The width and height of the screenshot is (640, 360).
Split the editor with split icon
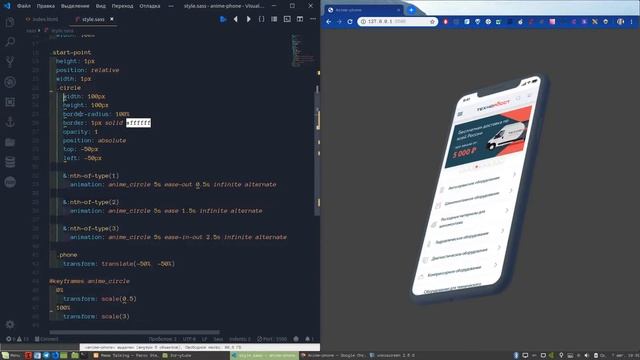[300, 19]
